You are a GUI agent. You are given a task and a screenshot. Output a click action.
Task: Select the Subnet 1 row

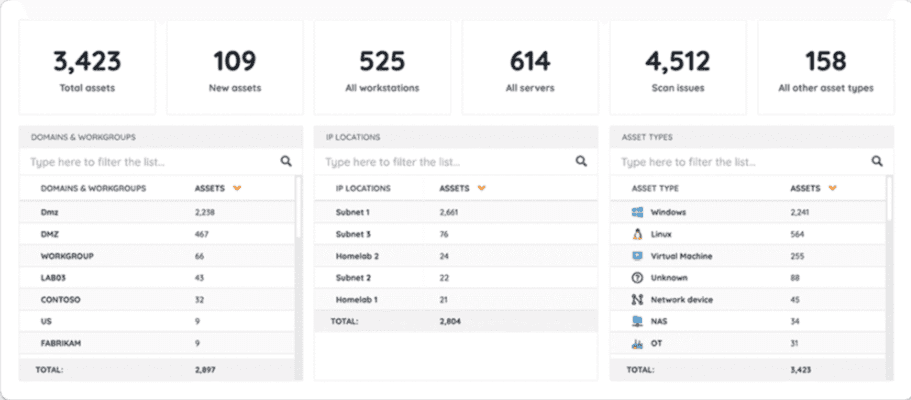pyautogui.click(x=456, y=212)
